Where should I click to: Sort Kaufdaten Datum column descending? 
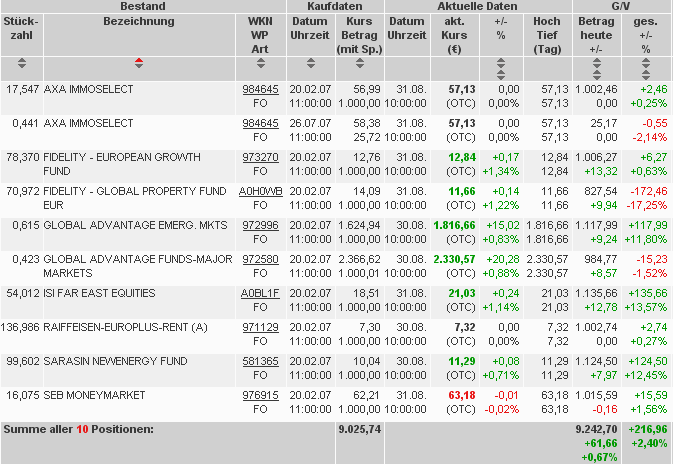point(311,66)
